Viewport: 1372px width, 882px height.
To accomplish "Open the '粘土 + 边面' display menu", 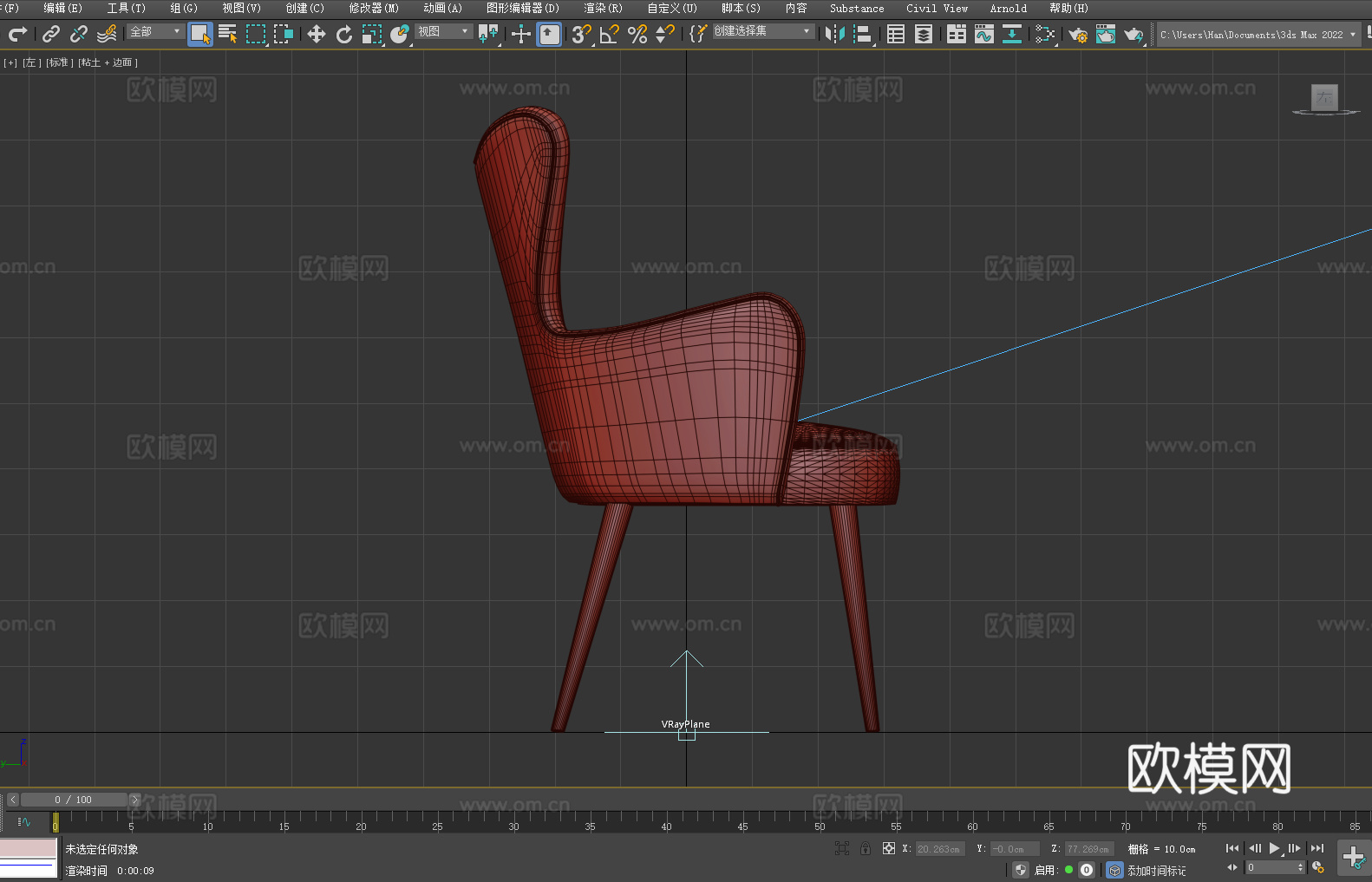I will [108, 62].
